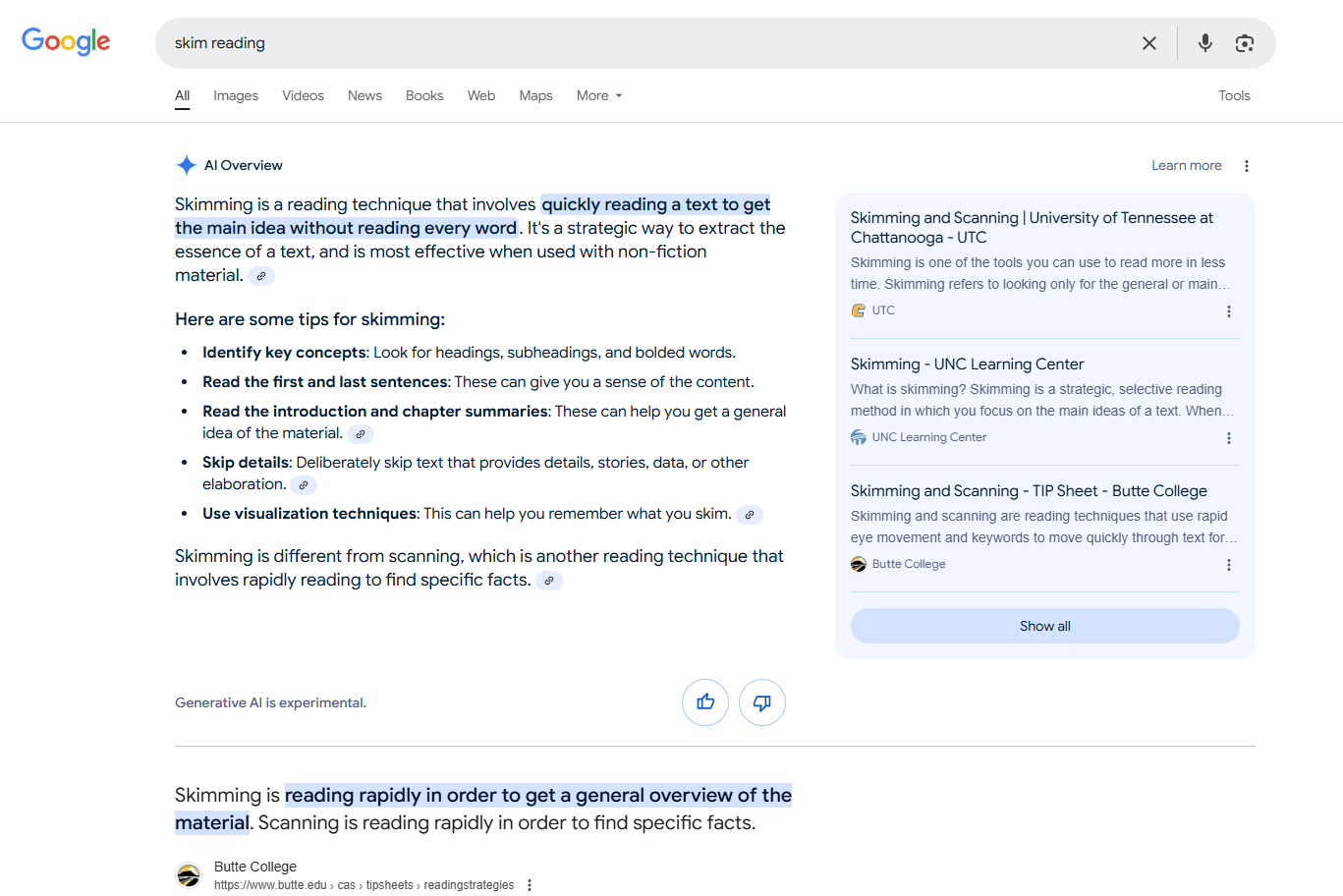
Task: Open three-dot menu for Butte College card
Action: pos(1229,565)
